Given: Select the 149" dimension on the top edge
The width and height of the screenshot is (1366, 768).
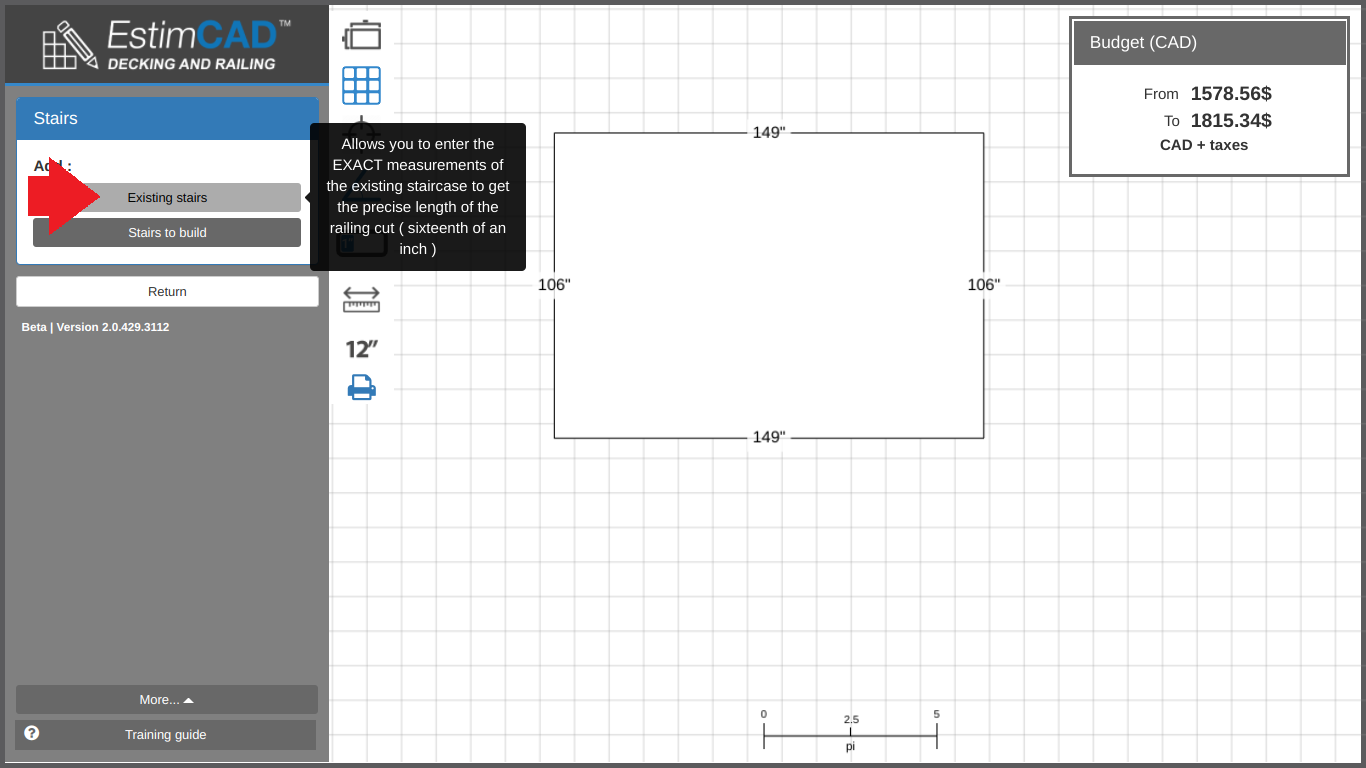Looking at the screenshot, I should click(x=769, y=133).
